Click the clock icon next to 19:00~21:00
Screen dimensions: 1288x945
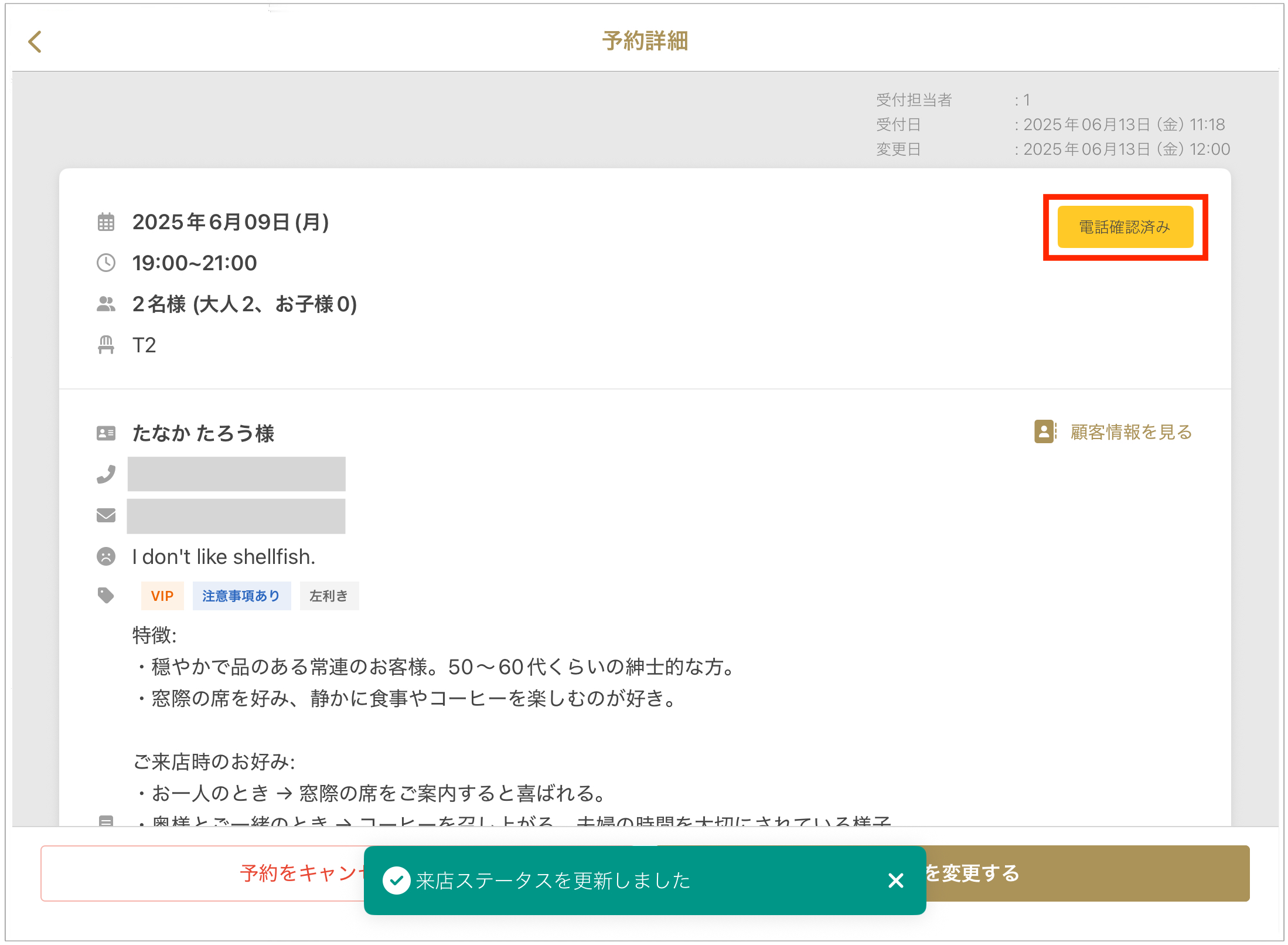(106, 263)
